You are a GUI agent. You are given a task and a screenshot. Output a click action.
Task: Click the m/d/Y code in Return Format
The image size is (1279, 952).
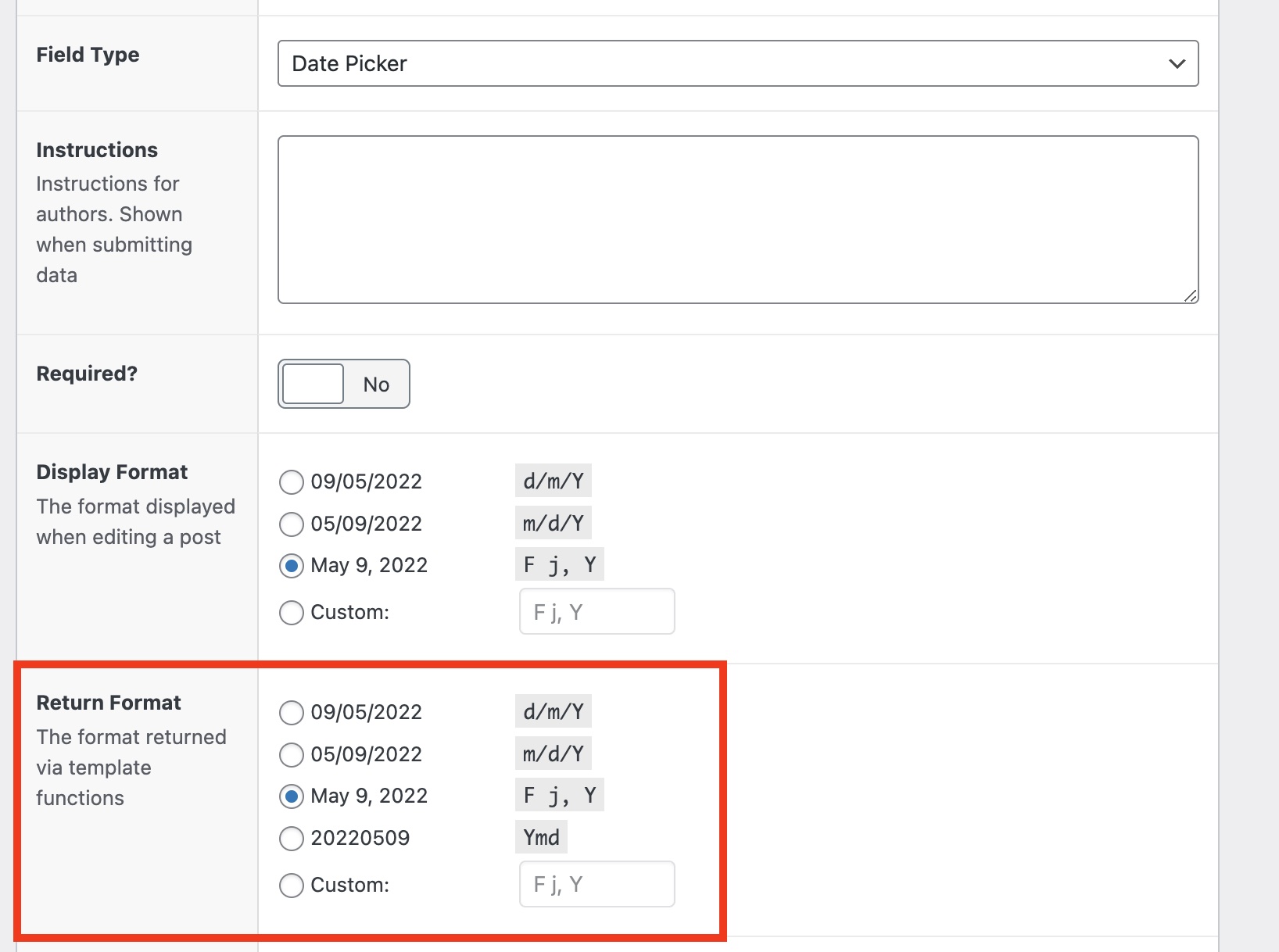pos(554,753)
